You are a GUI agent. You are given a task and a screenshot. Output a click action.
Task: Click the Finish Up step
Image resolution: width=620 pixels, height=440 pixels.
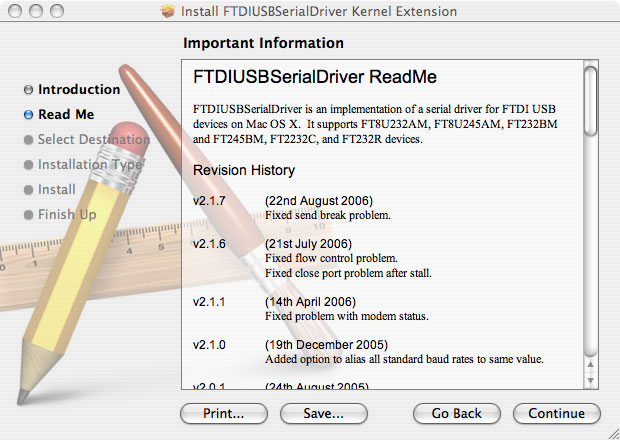67,215
